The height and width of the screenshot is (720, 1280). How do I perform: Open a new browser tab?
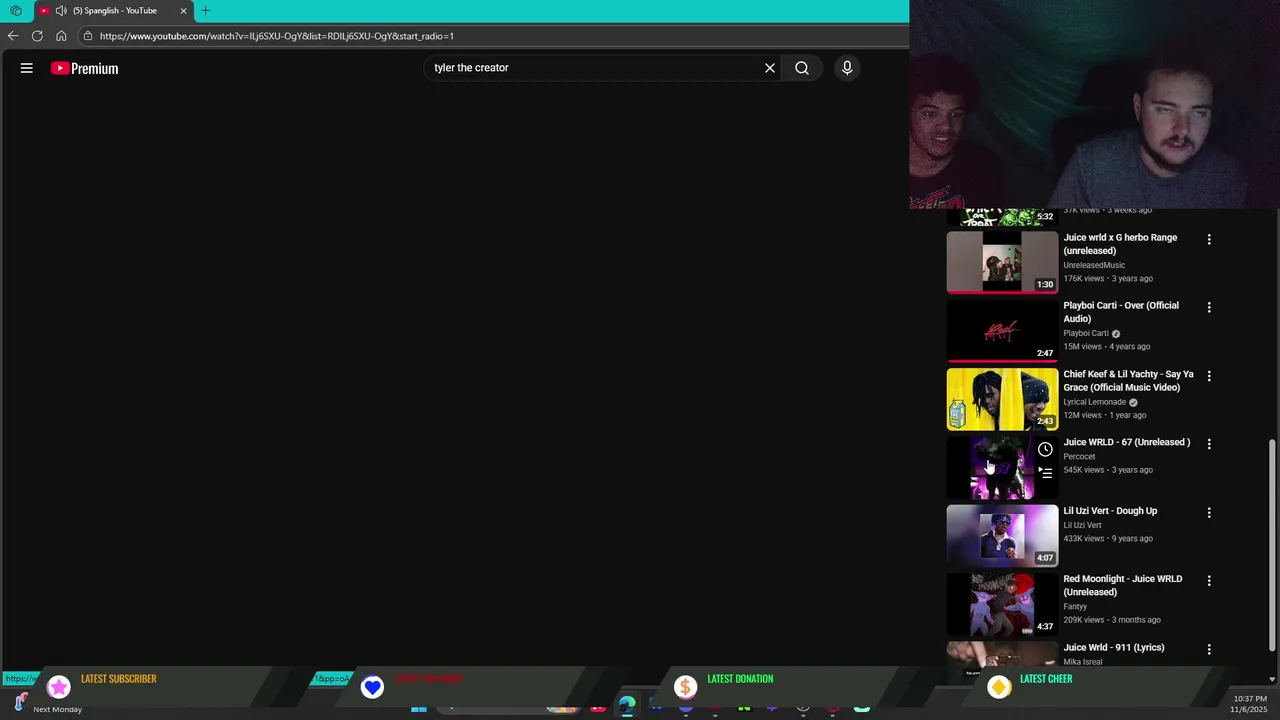tap(205, 11)
